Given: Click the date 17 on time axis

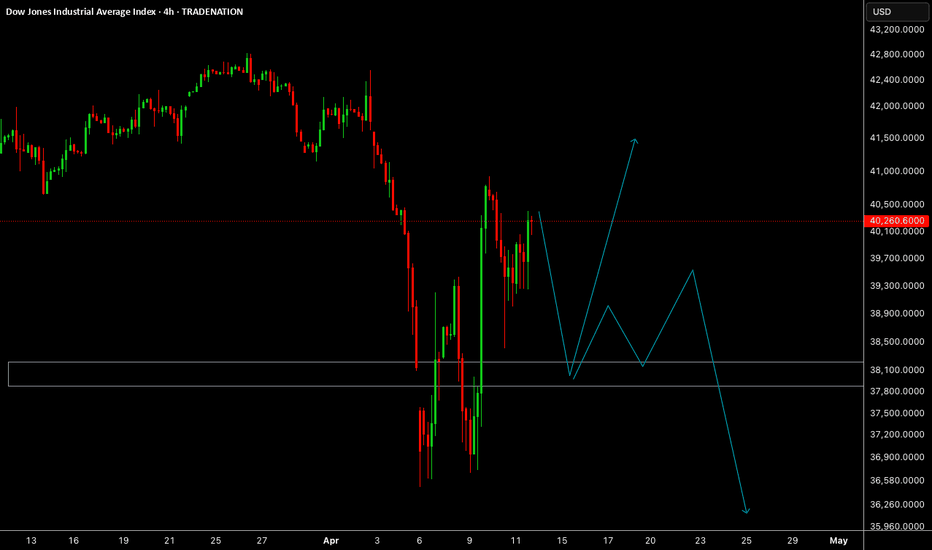Looking at the screenshot, I should tap(608, 540).
